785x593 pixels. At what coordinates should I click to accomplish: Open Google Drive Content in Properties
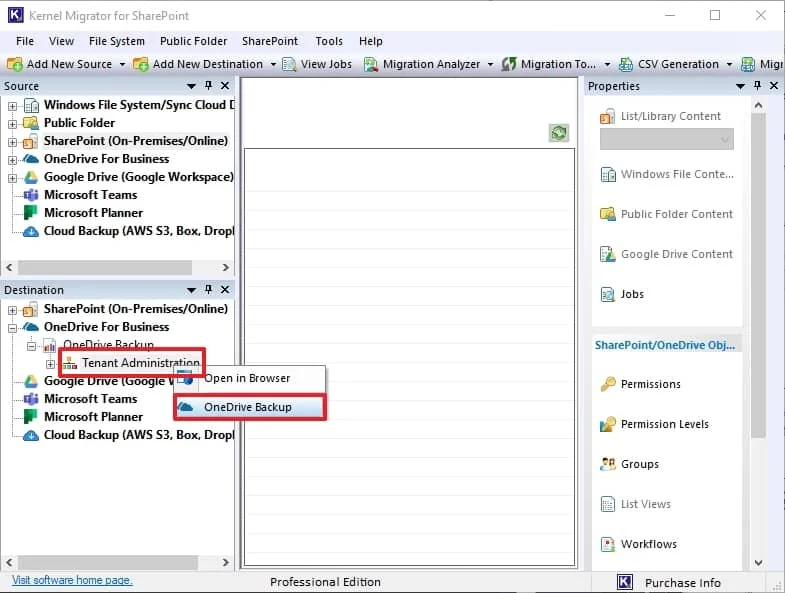coord(666,254)
